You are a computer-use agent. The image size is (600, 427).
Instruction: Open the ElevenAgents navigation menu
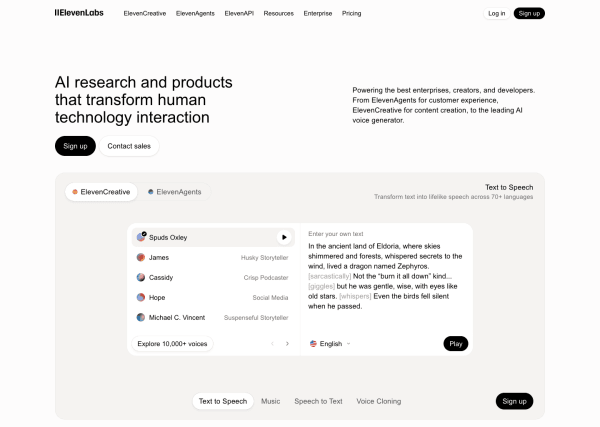coord(195,13)
